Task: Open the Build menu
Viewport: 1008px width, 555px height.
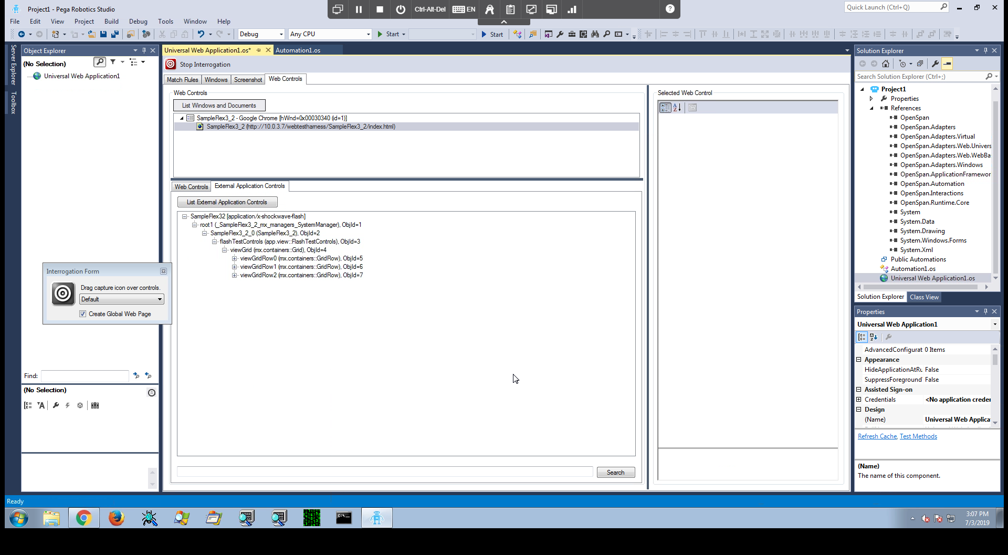Action: (111, 21)
